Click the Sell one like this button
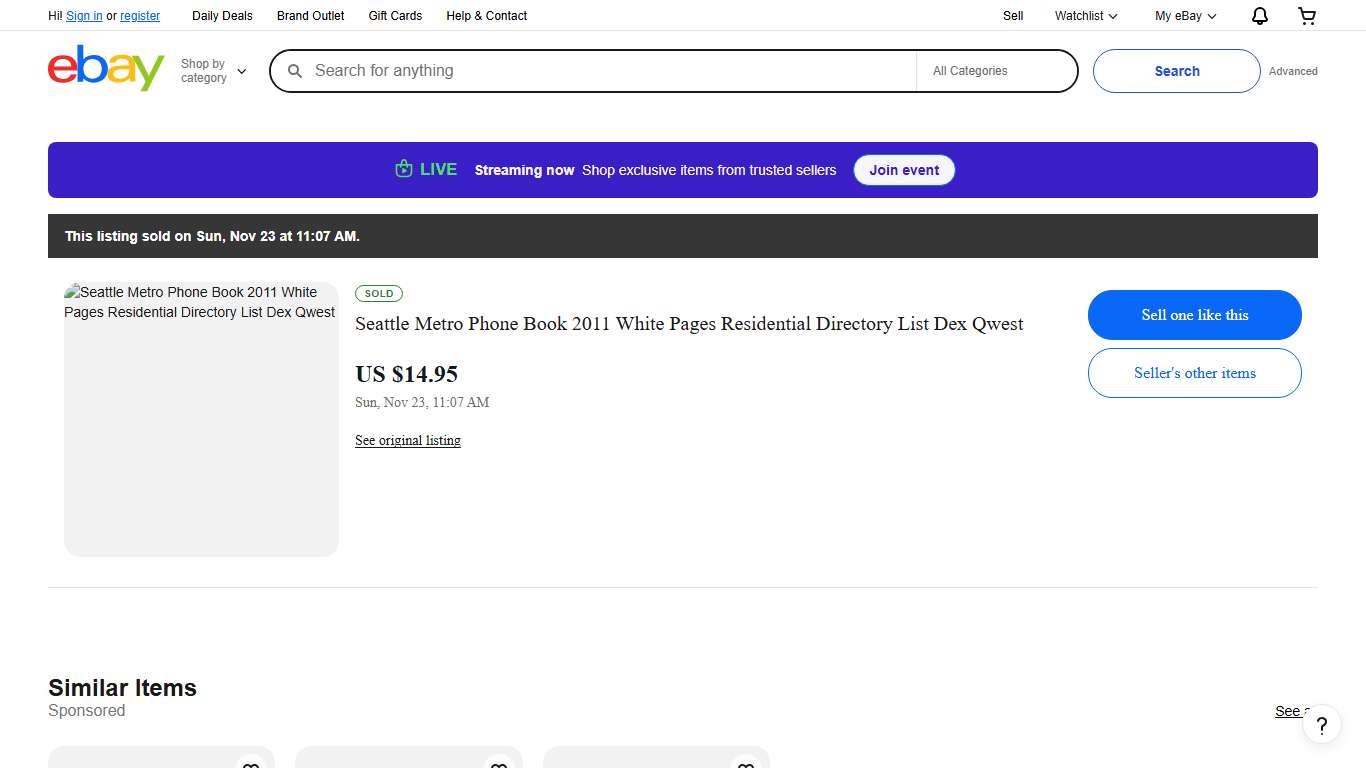 pos(1194,314)
